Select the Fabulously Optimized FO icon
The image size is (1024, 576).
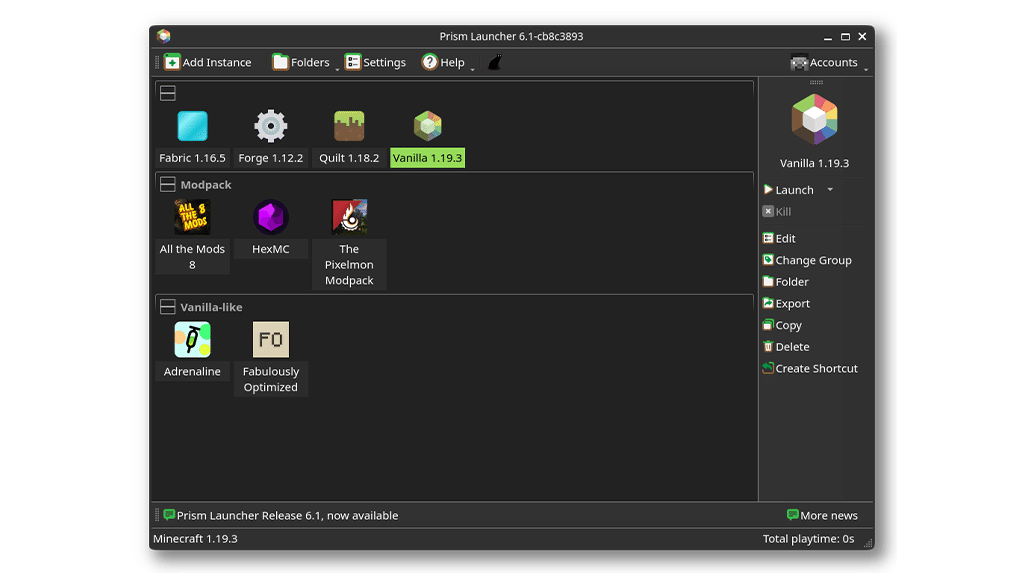point(270,339)
